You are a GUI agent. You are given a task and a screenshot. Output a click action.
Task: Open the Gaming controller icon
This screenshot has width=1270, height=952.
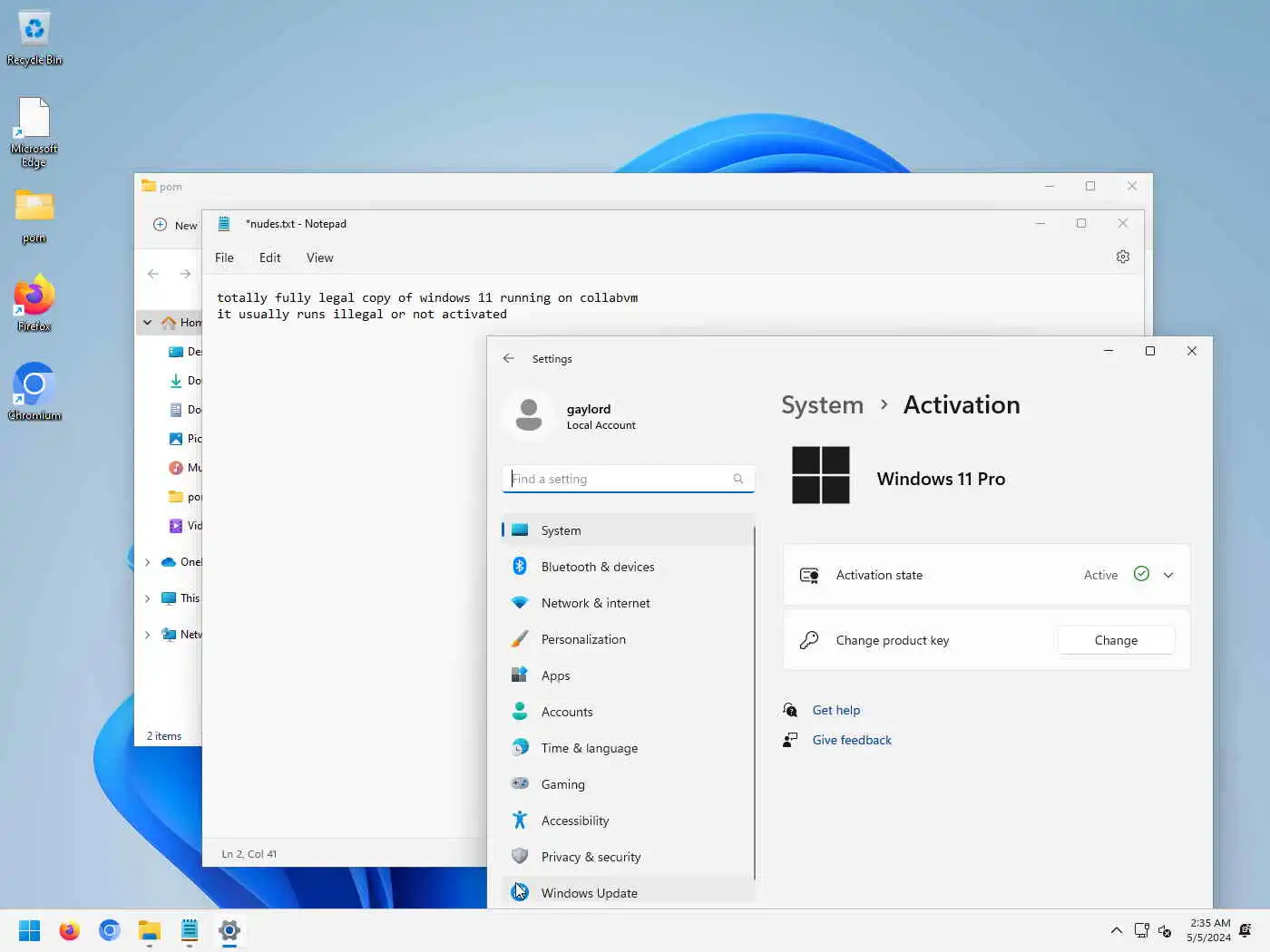coord(520,783)
